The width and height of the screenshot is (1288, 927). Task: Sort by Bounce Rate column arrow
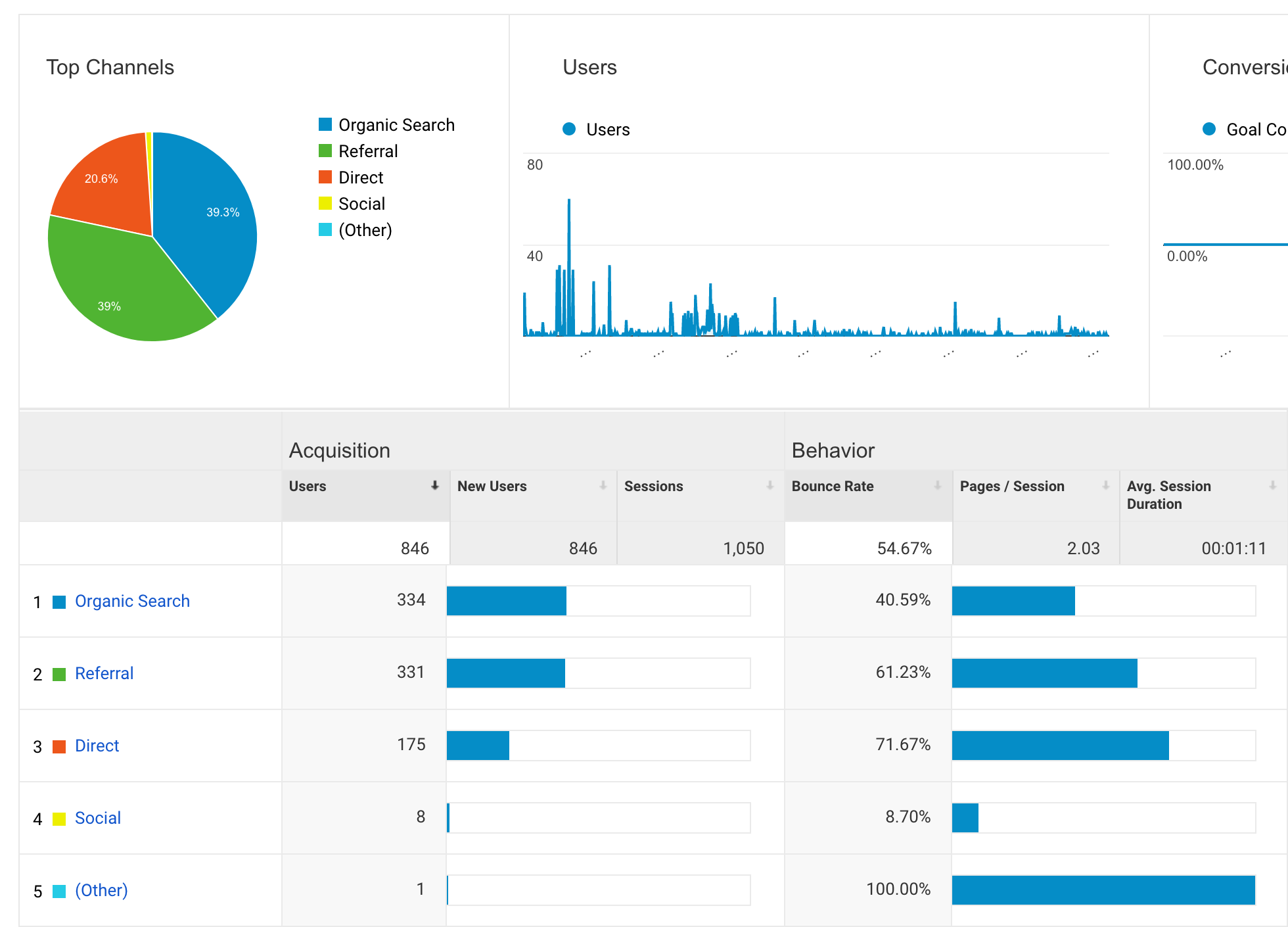(x=938, y=486)
